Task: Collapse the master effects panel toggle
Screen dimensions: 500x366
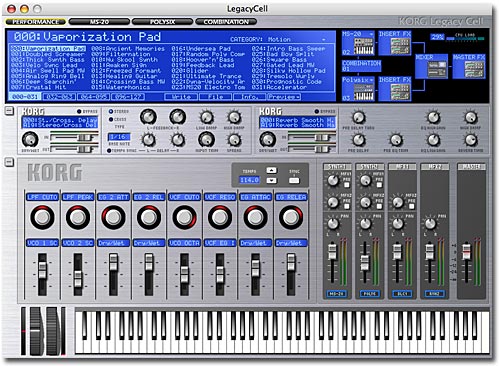Action: (9, 111)
